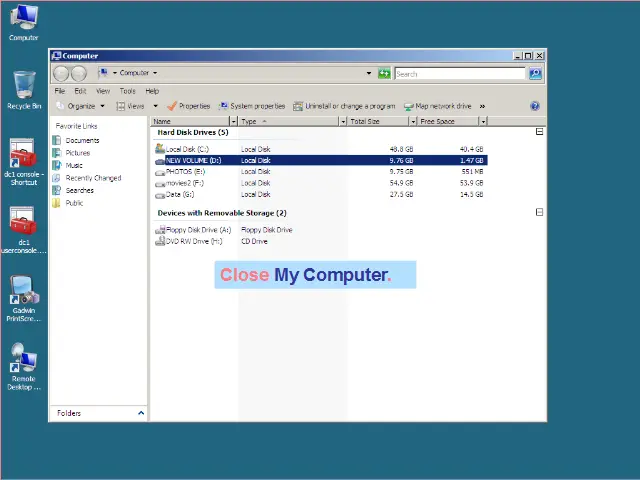Click System properties in toolbar

click(252, 106)
